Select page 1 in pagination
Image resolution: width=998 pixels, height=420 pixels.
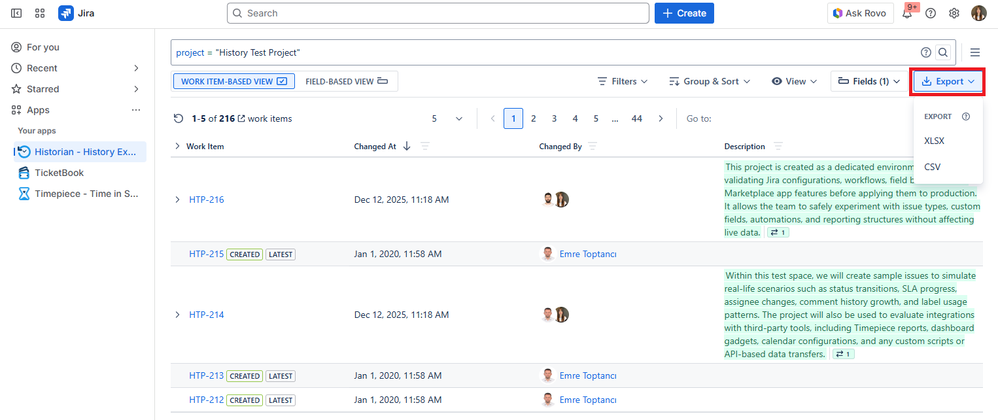(513, 118)
